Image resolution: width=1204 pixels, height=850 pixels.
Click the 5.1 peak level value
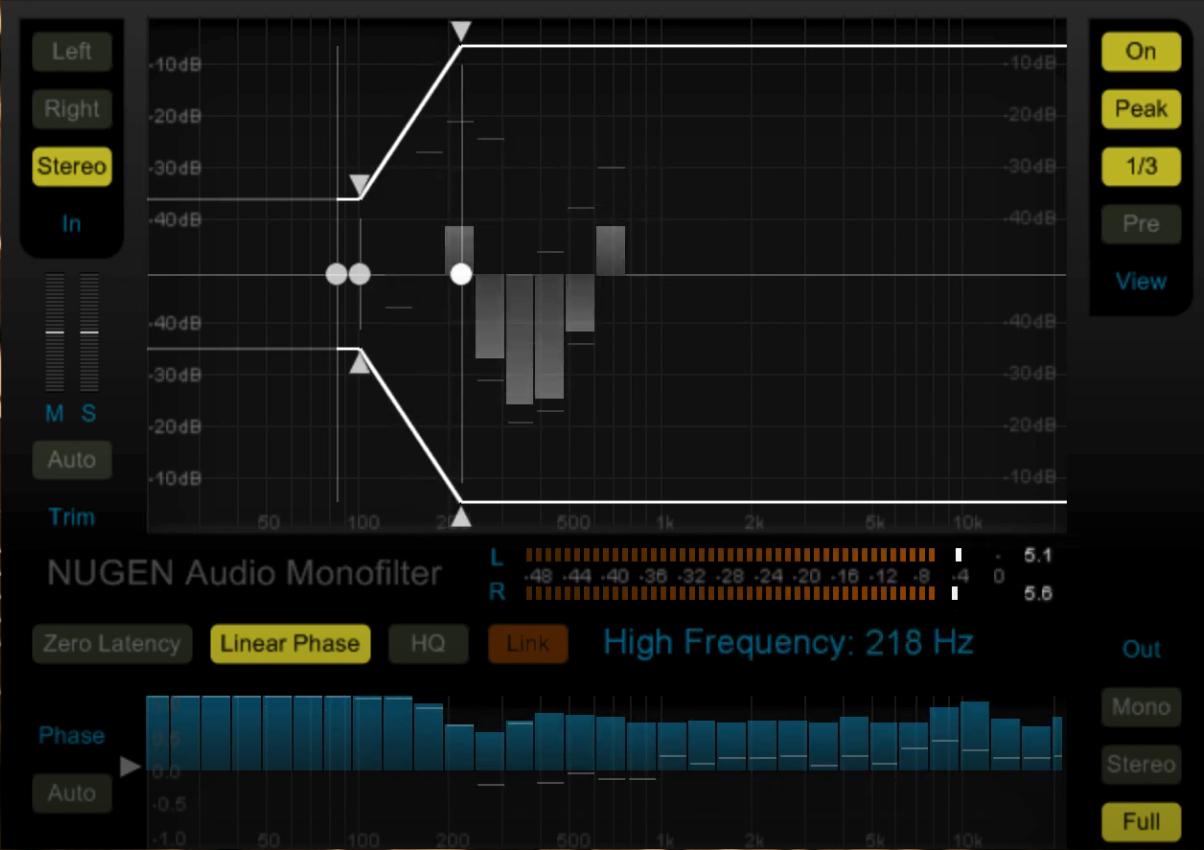click(1038, 554)
